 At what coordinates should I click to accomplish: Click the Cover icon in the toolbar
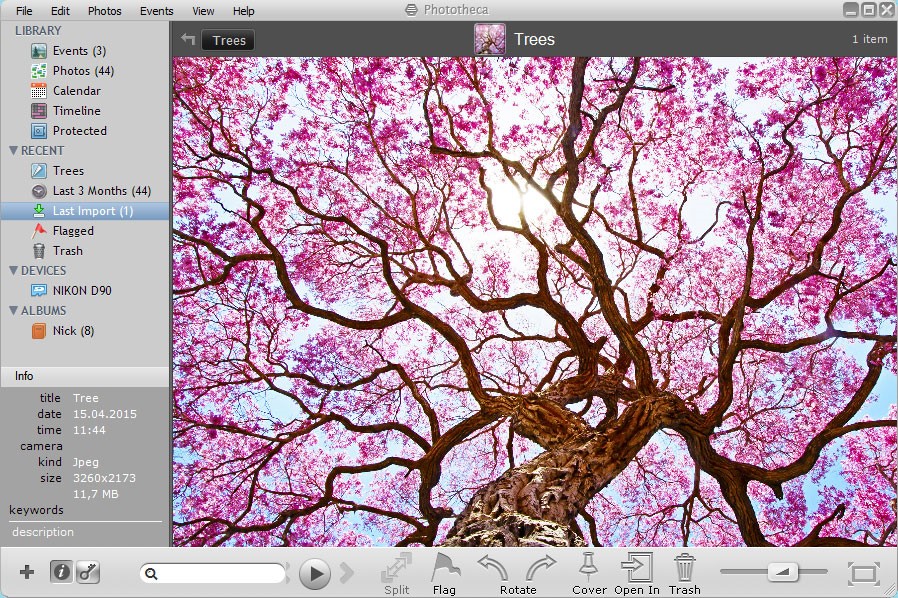point(589,568)
